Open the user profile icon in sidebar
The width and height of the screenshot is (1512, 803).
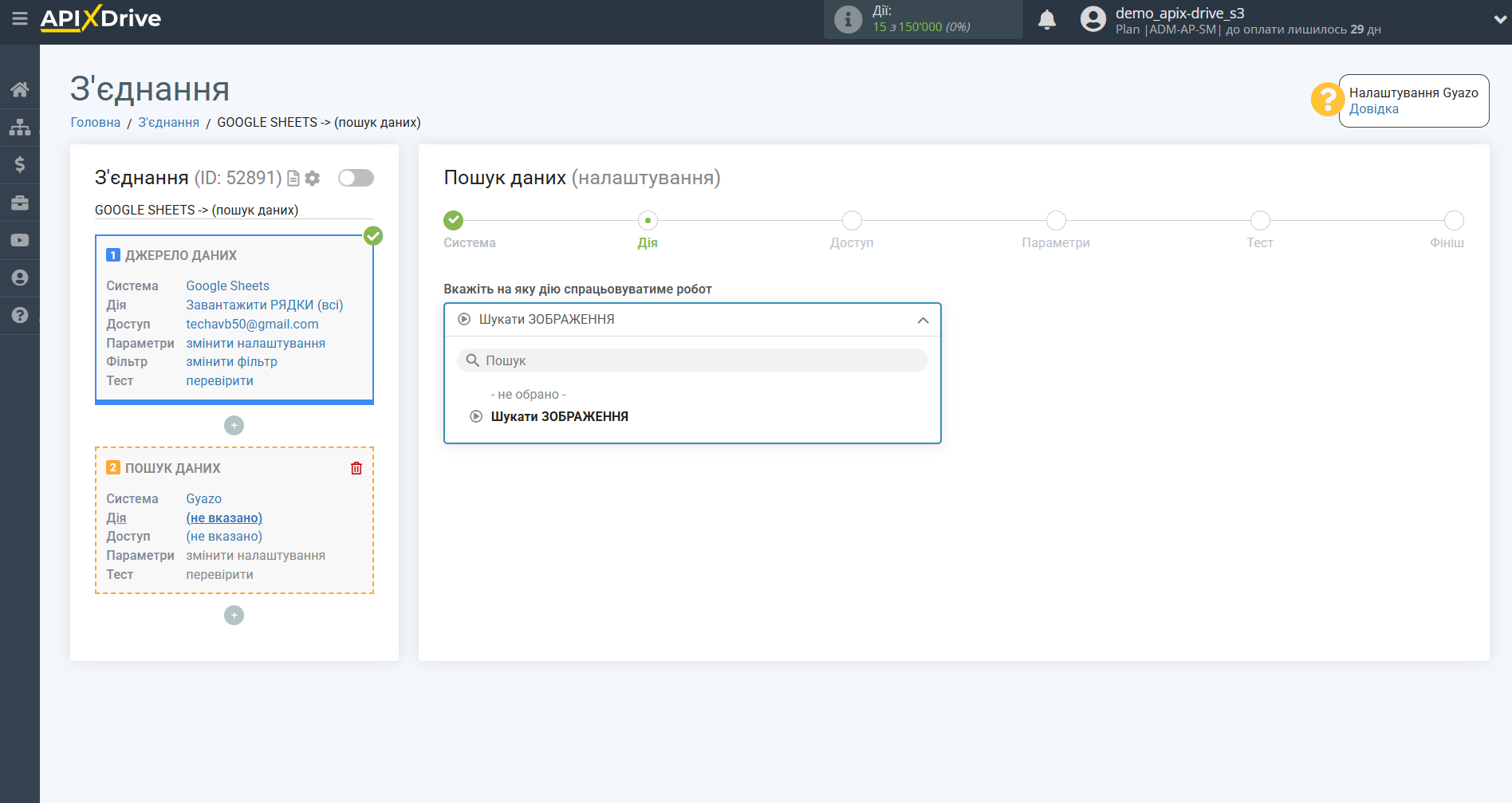point(19,277)
